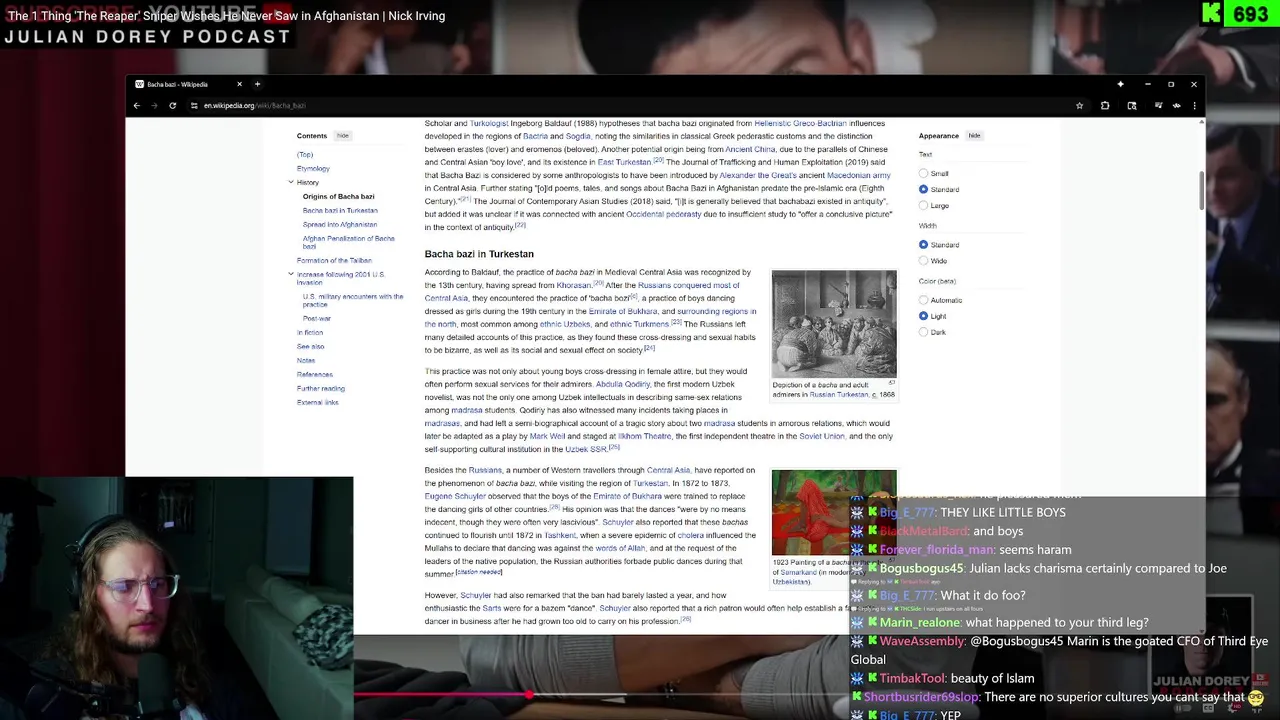1280x720 pixels.
Task: Select Dark color mode
Action: [924, 332]
